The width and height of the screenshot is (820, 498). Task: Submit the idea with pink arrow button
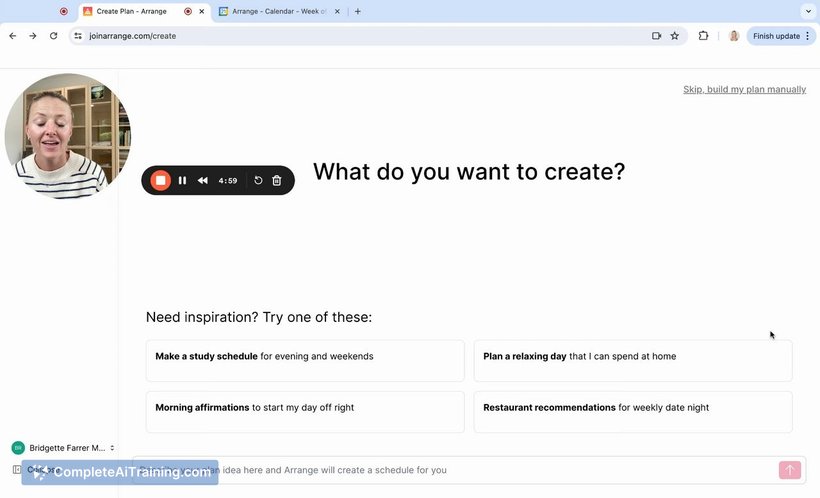click(x=790, y=470)
